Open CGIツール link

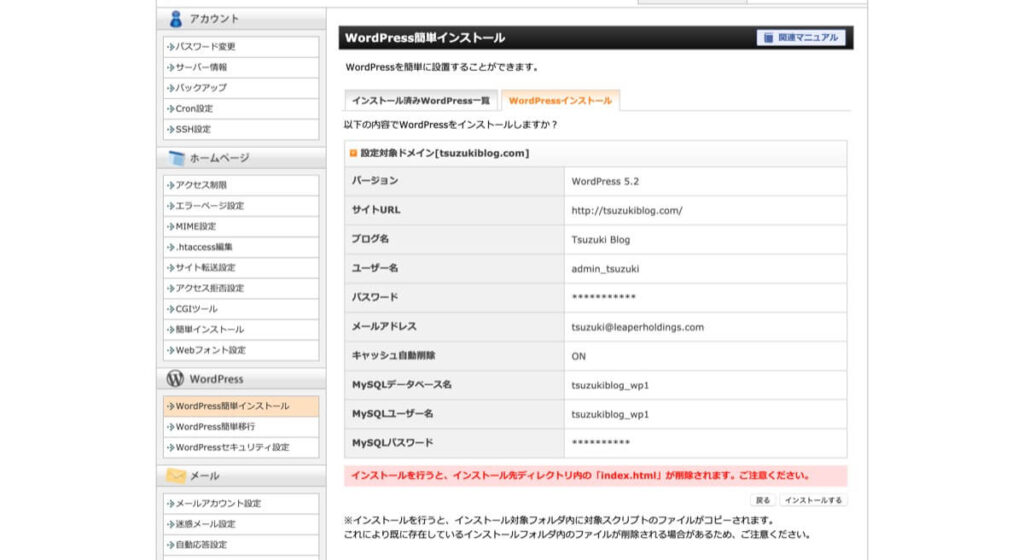click(x=241, y=309)
